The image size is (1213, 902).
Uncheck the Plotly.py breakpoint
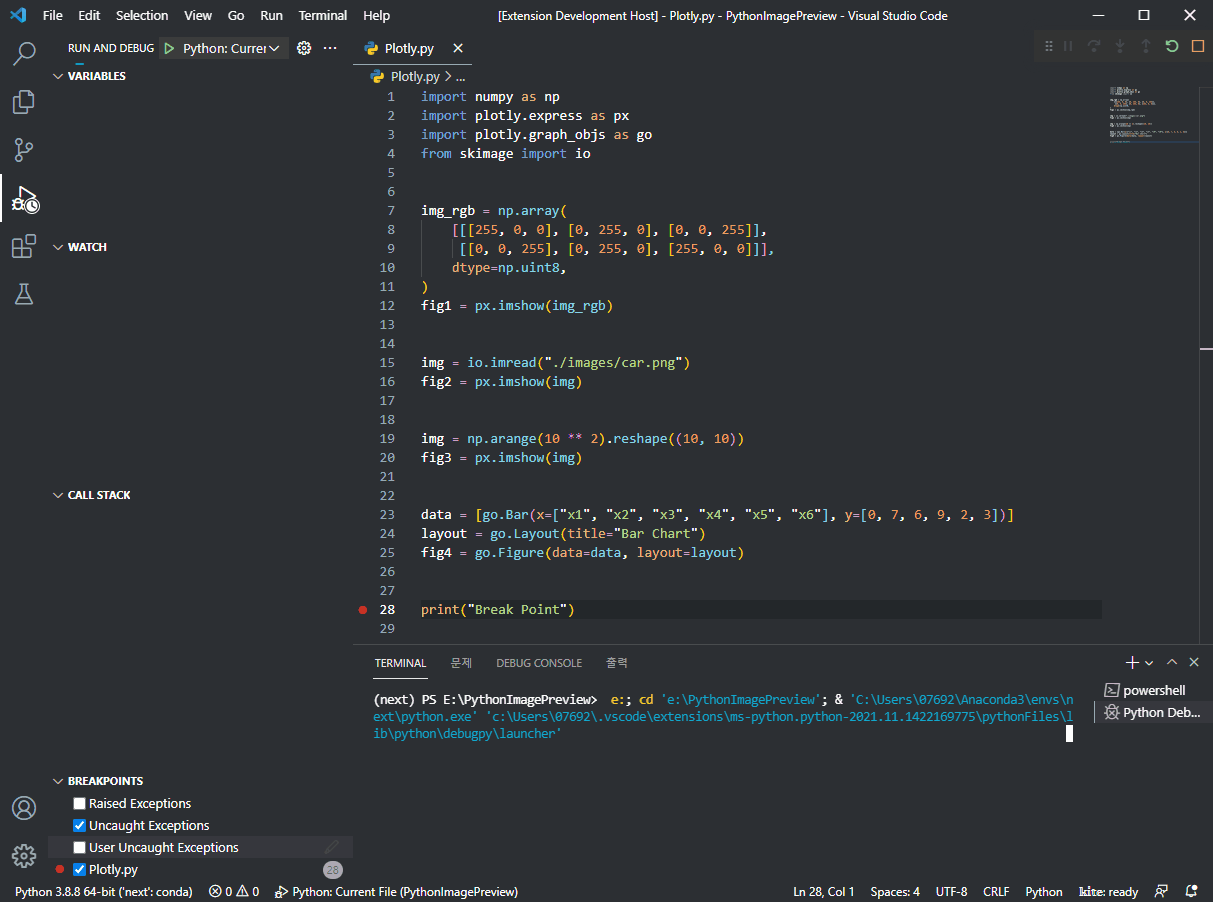pyautogui.click(x=79, y=869)
